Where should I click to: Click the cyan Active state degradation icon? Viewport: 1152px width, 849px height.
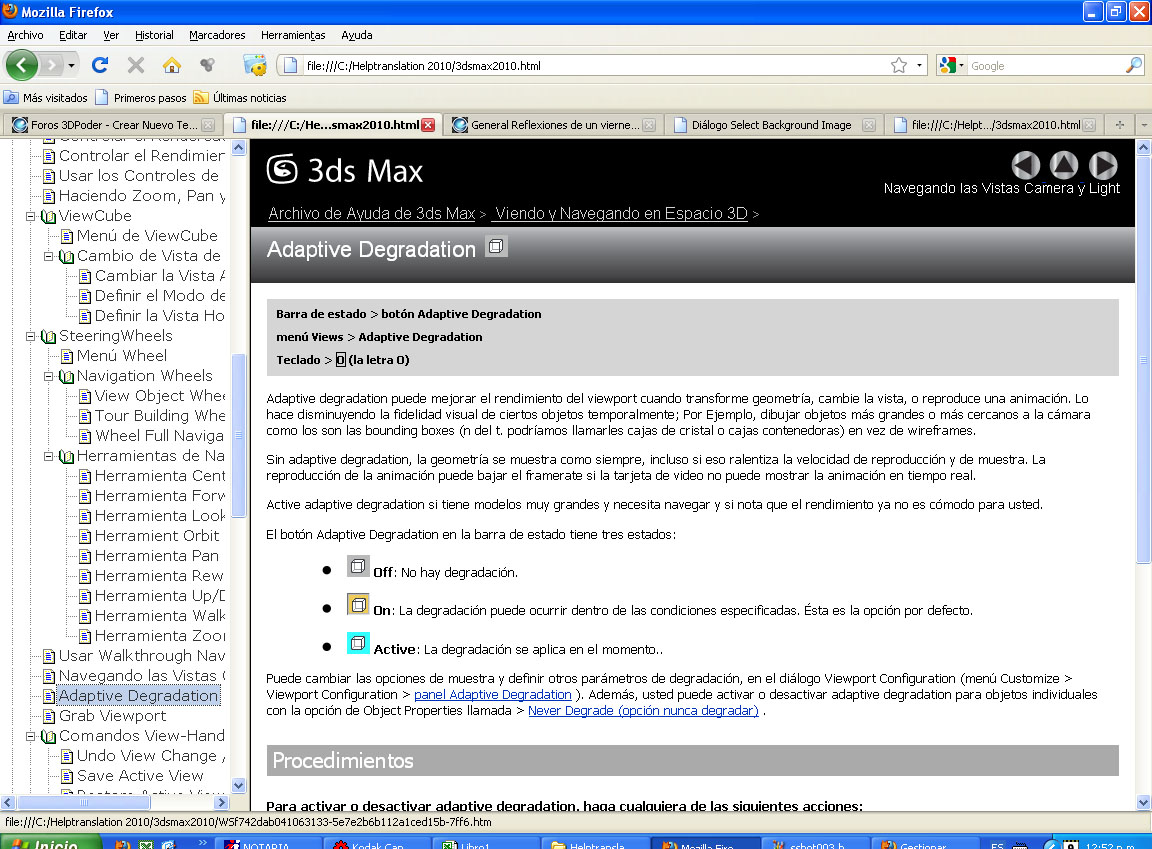point(358,643)
